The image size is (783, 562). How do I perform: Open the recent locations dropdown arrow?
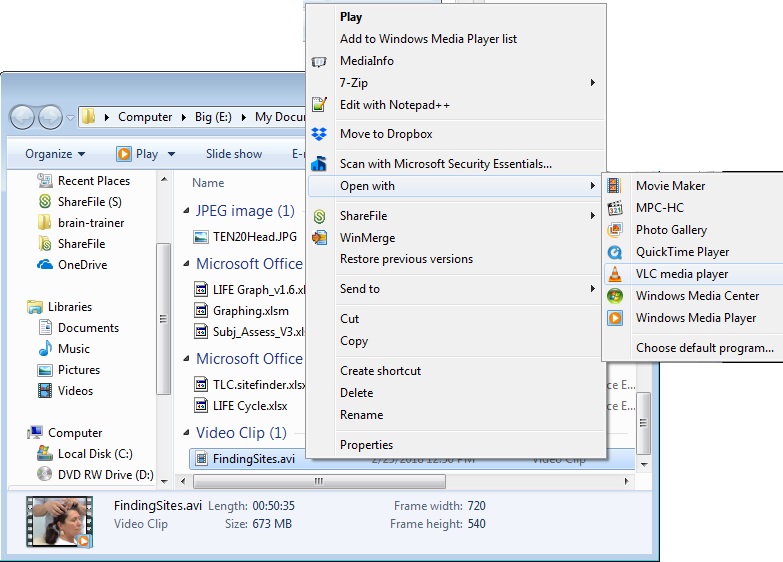click(x=70, y=118)
